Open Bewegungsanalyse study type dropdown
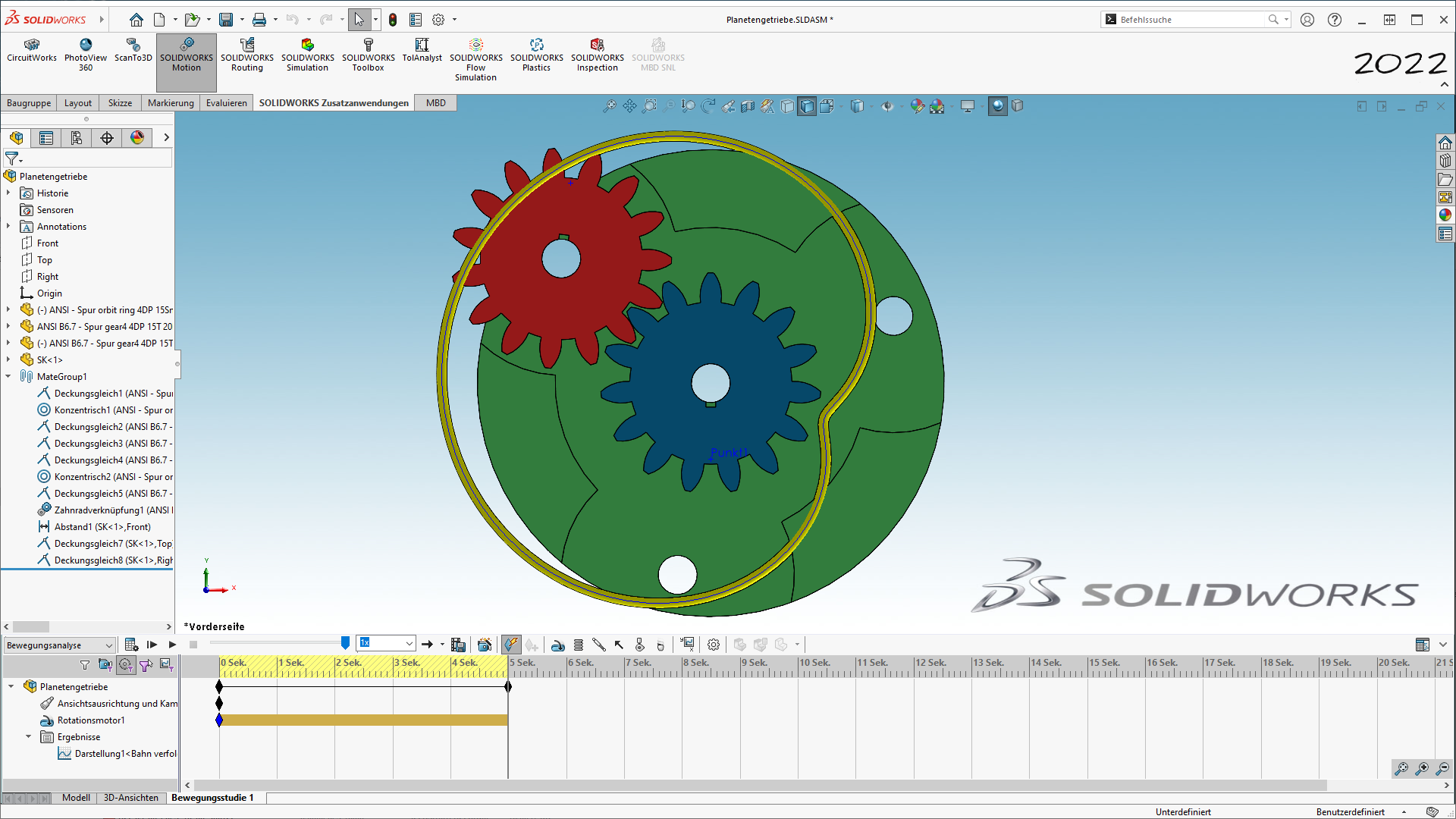 coord(60,645)
